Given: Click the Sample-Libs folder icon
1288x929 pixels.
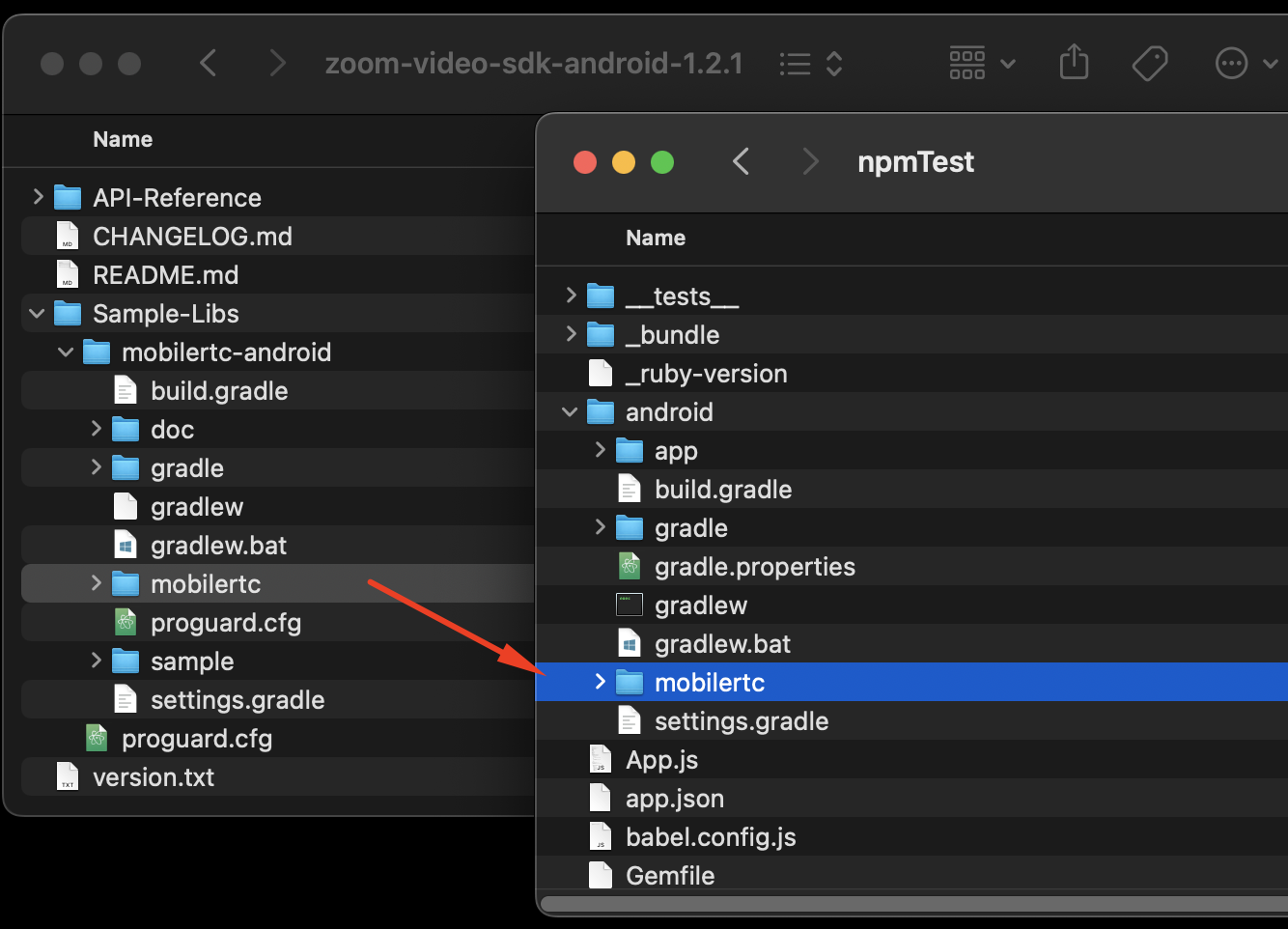Looking at the screenshot, I should tap(68, 313).
